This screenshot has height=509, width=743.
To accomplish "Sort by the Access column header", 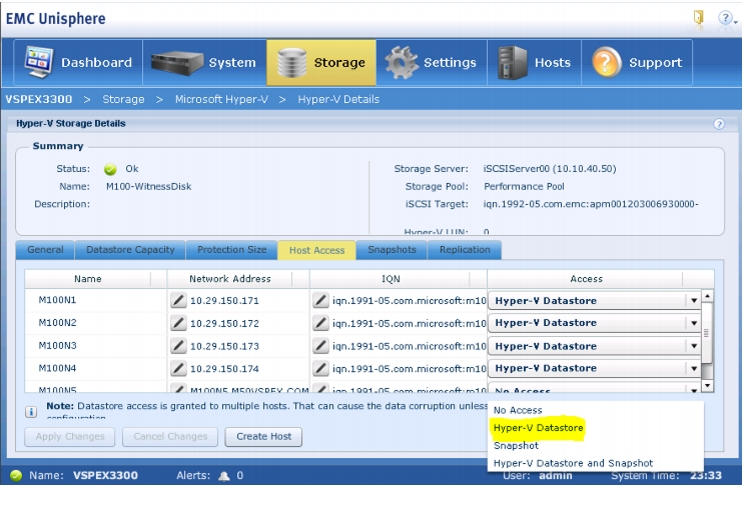I will [x=586, y=279].
